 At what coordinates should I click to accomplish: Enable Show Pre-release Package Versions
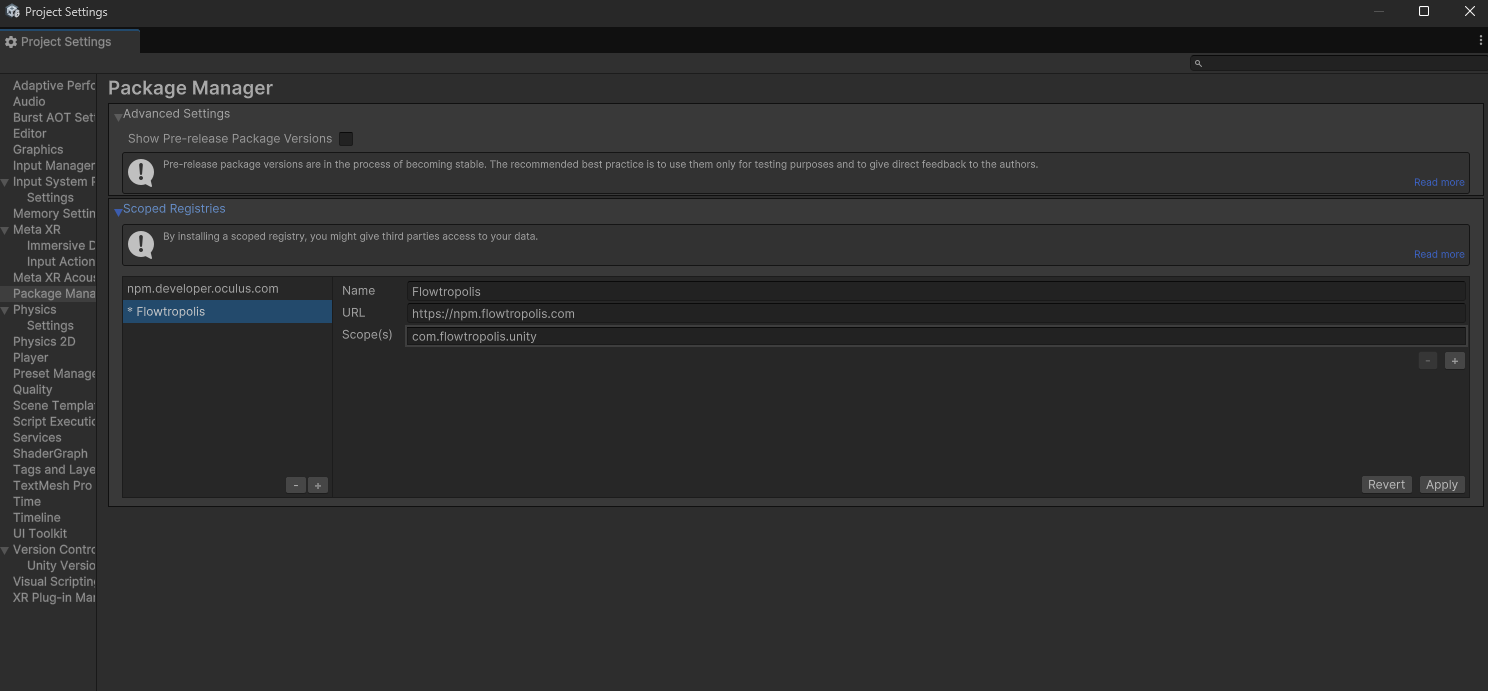point(345,139)
